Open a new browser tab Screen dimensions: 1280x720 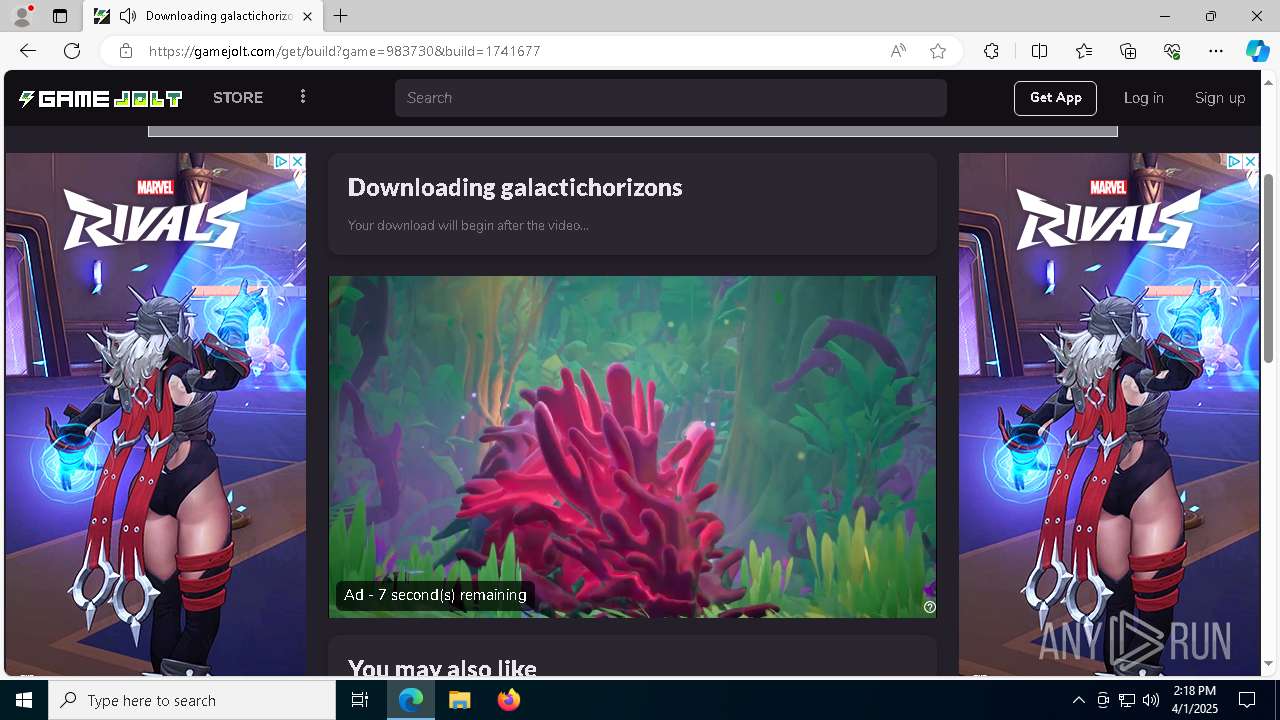[341, 16]
